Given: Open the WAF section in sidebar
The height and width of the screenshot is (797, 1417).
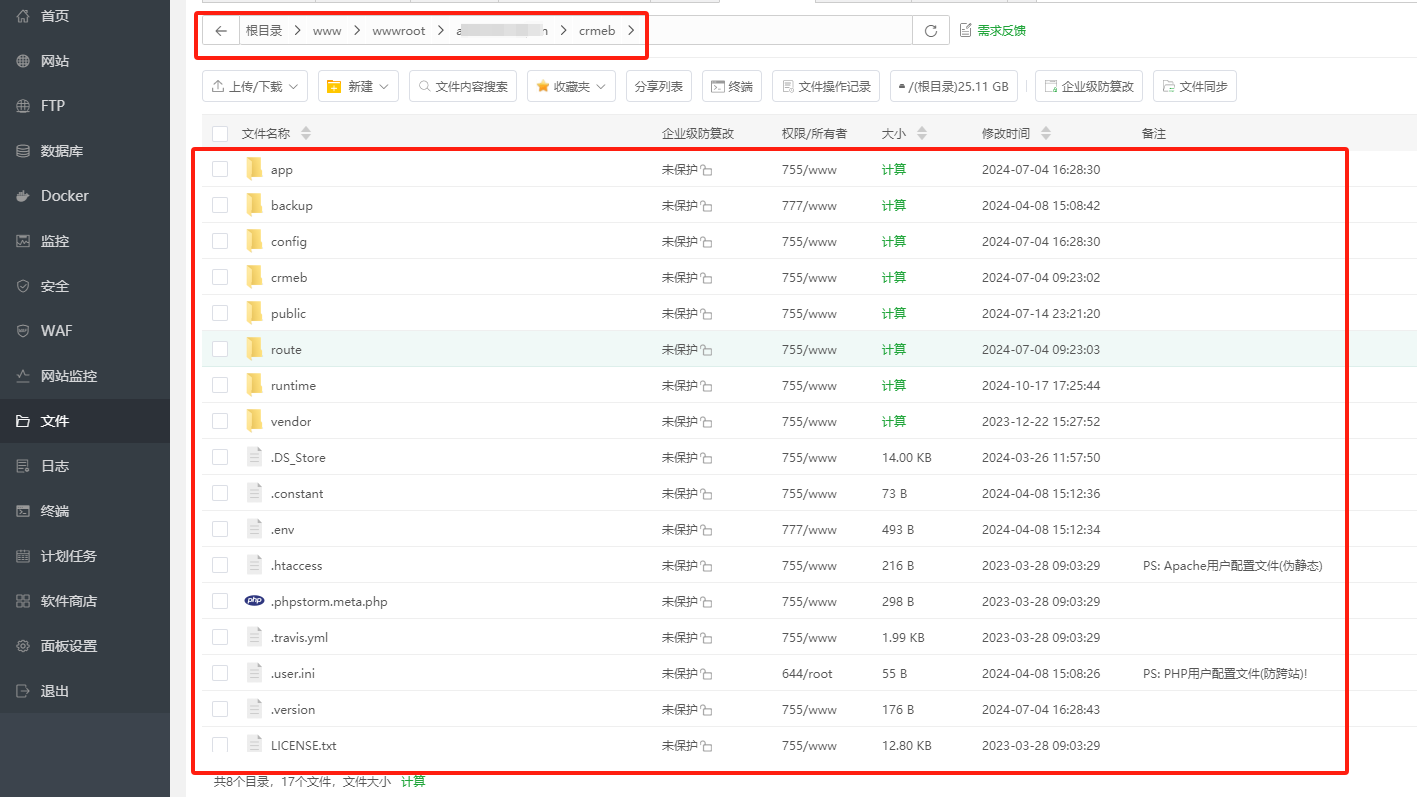Looking at the screenshot, I should pyautogui.click(x=56, y=331).
